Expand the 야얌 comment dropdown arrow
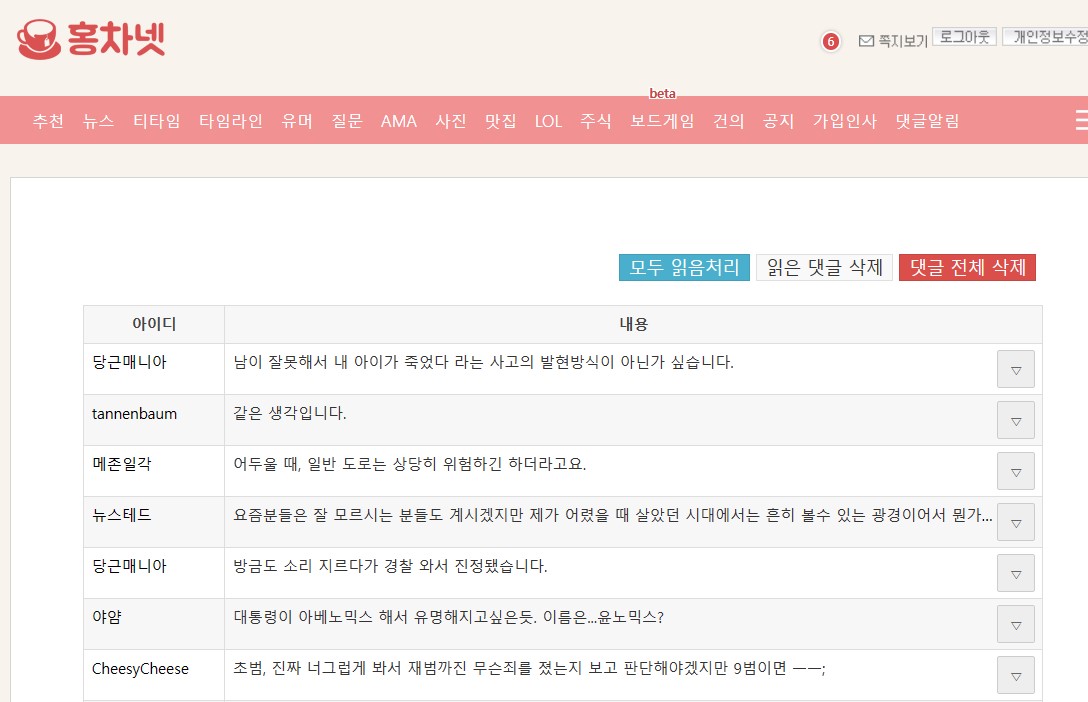 1015,624
